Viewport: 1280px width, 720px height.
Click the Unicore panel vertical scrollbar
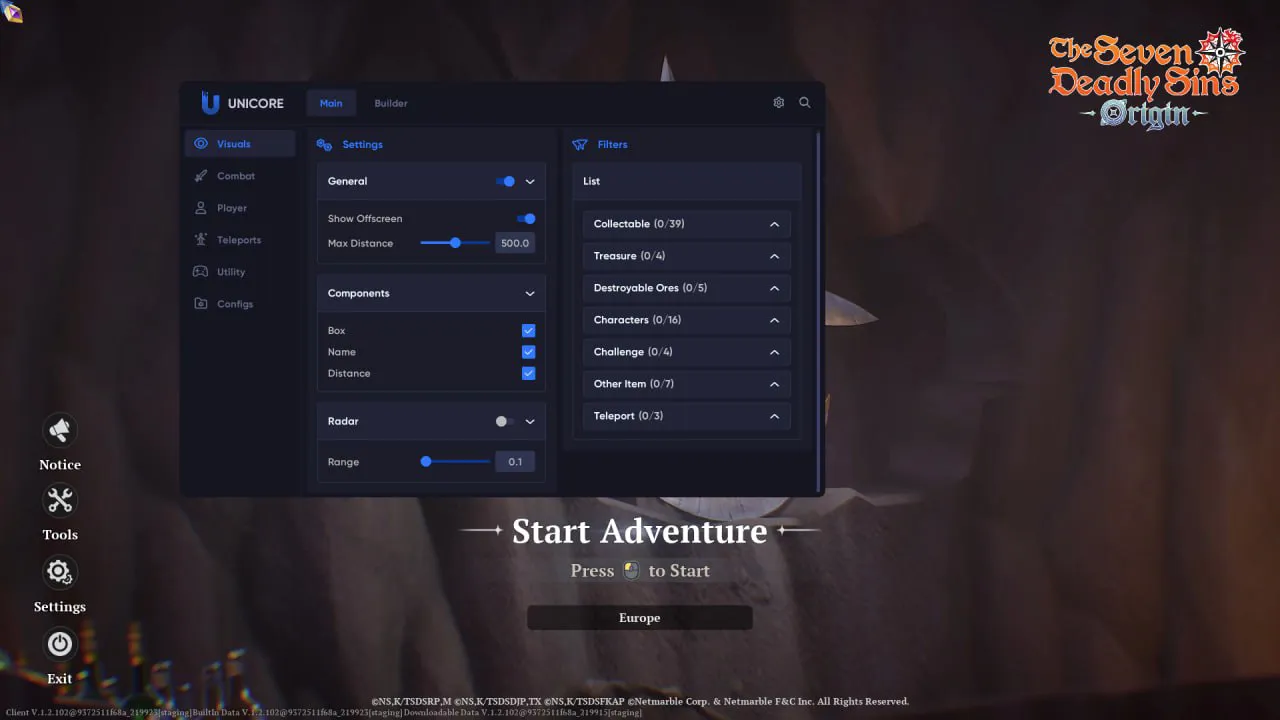(x=819, y=310)
